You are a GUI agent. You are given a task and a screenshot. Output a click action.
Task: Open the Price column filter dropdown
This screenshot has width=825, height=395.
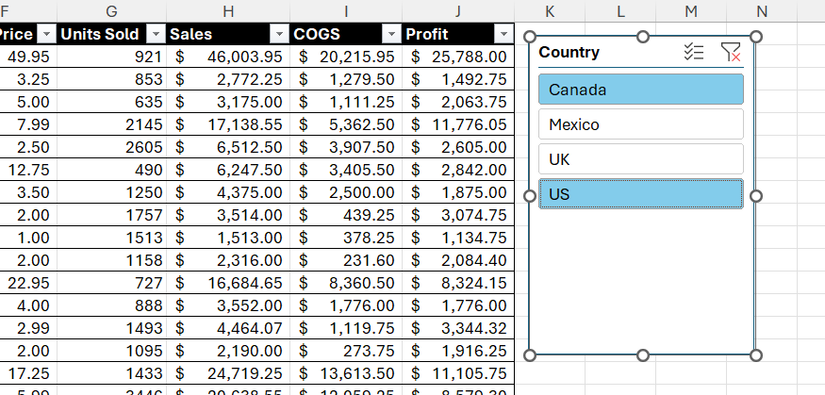47,34
